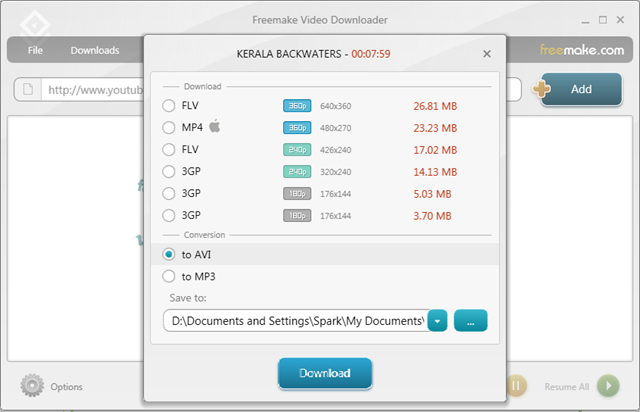The image size is (640, 412).
Task: Choose the to MP3 conversion option
Action: click(169, 276)
